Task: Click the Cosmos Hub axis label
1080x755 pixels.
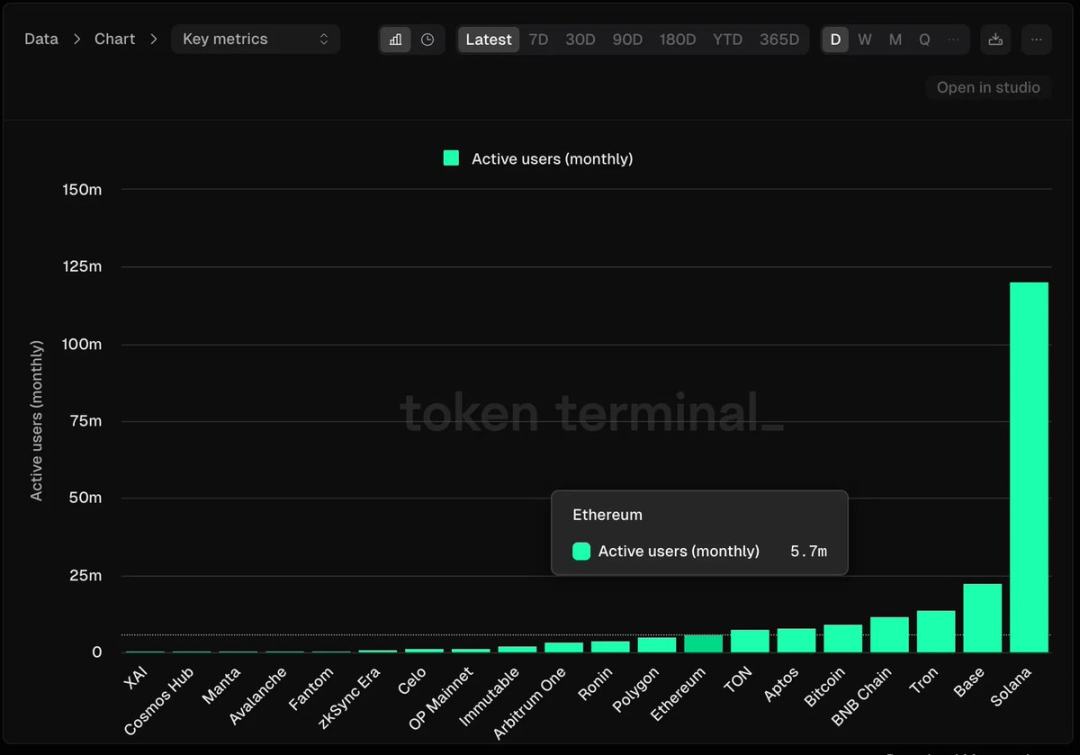Action: click(159, 701)
